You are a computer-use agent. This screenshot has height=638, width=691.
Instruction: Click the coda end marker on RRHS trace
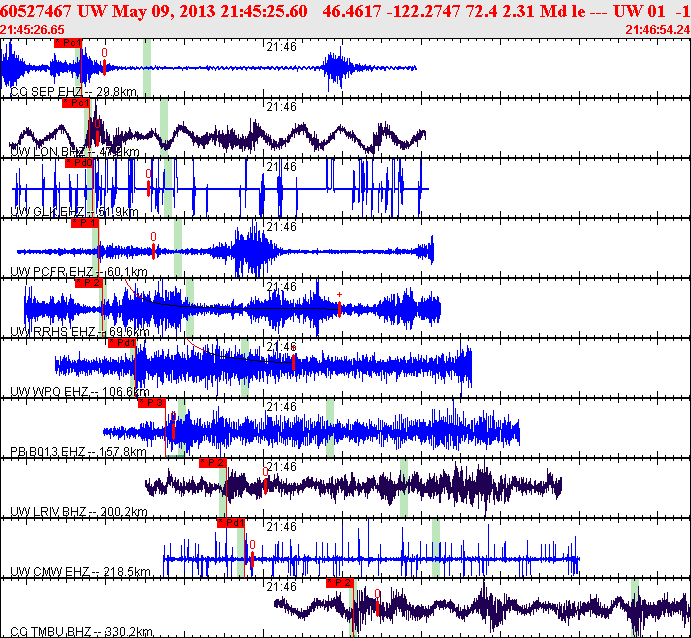(339, 309)
